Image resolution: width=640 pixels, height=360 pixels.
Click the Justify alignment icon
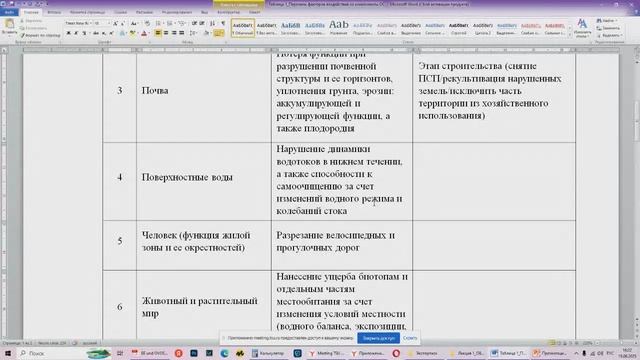tap(182, 33)
